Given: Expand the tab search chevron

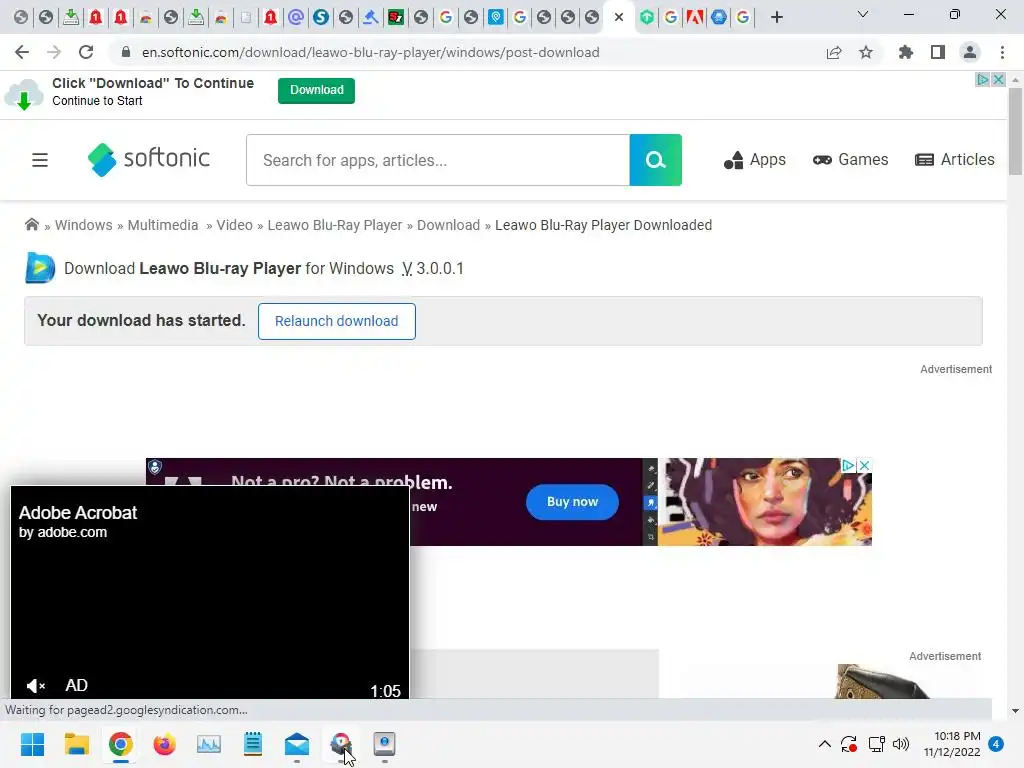Looking at the screenshot, I should click(863, 14).
